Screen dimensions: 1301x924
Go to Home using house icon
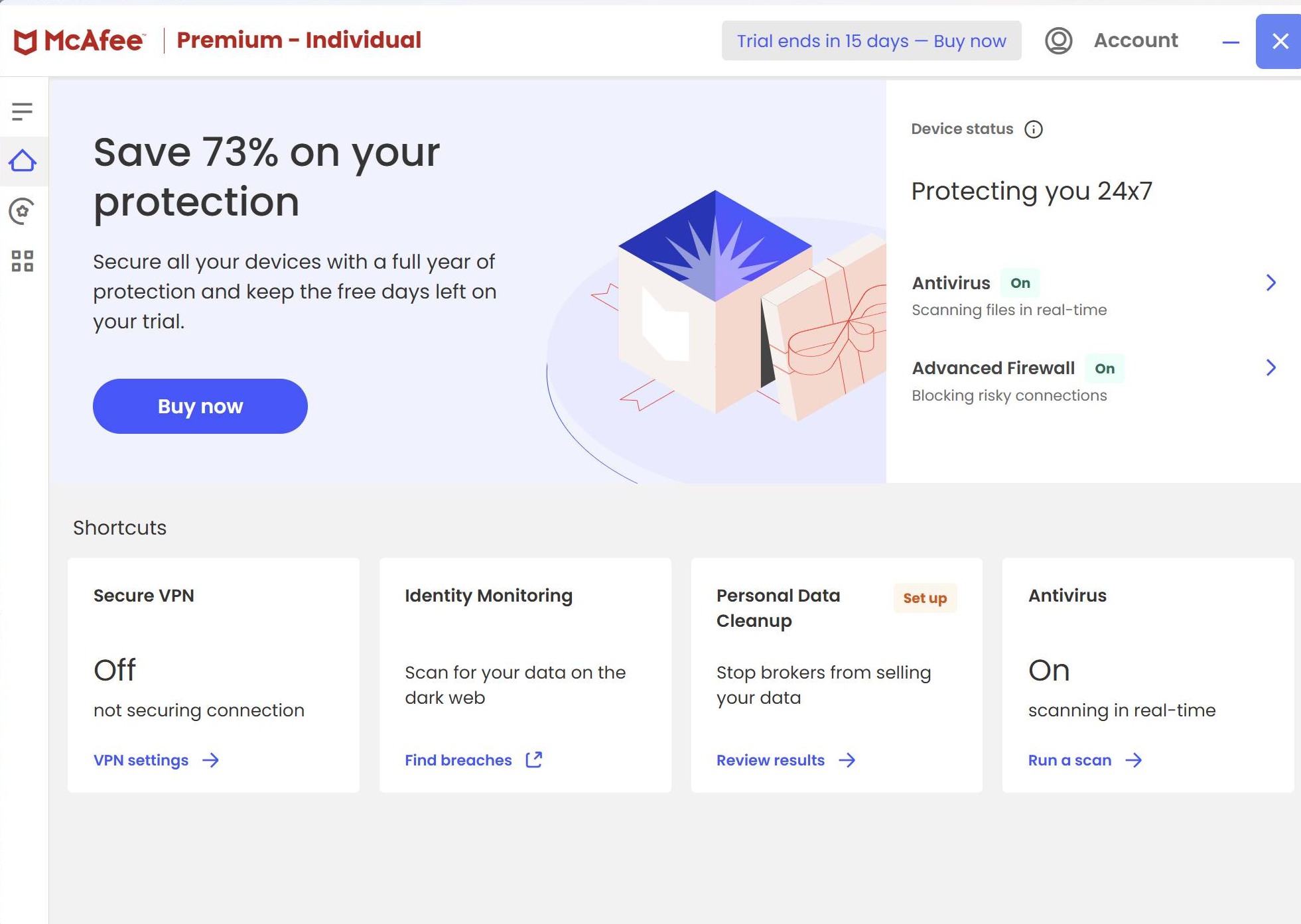coord(23,161)
